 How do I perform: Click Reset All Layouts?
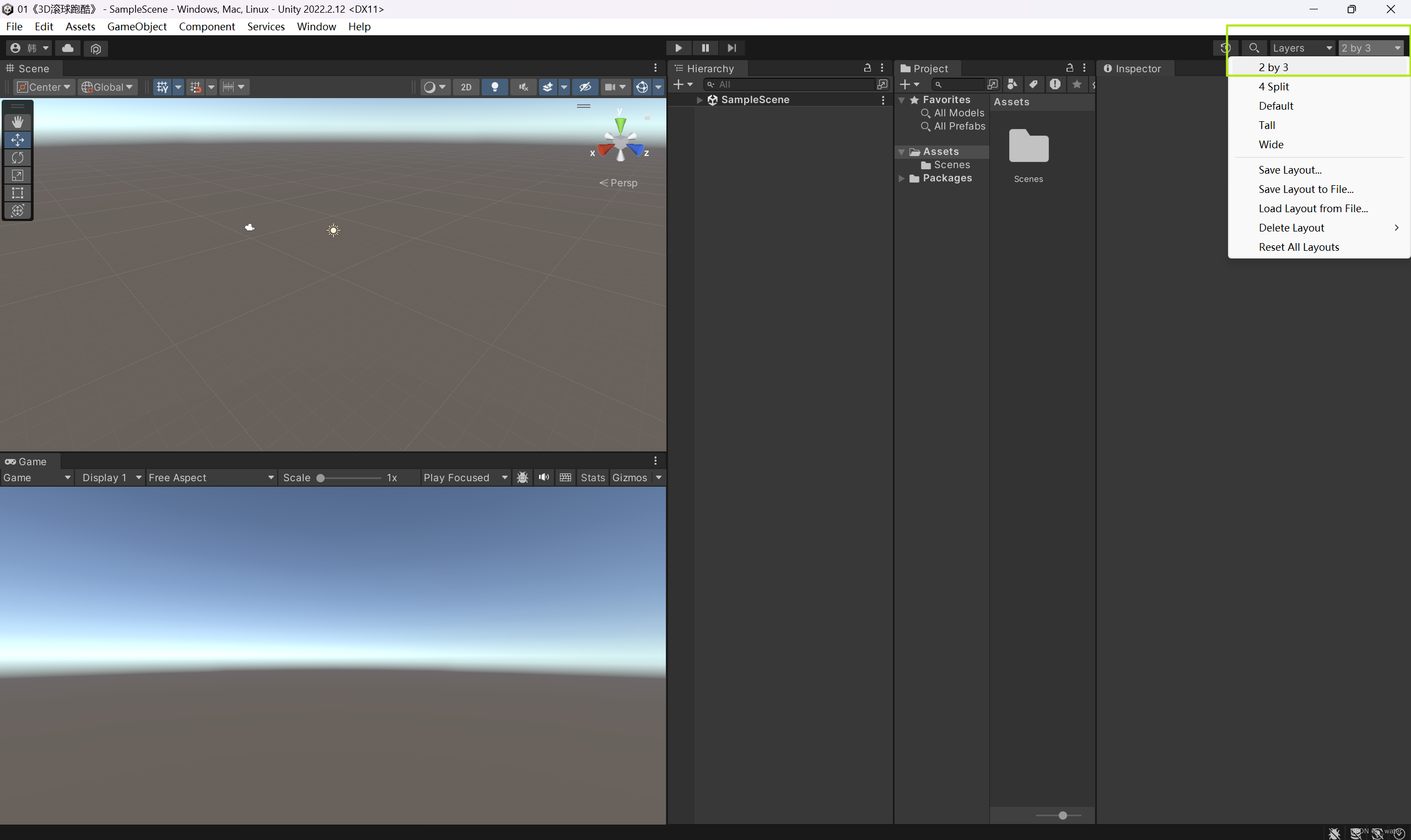point(1299,247)
